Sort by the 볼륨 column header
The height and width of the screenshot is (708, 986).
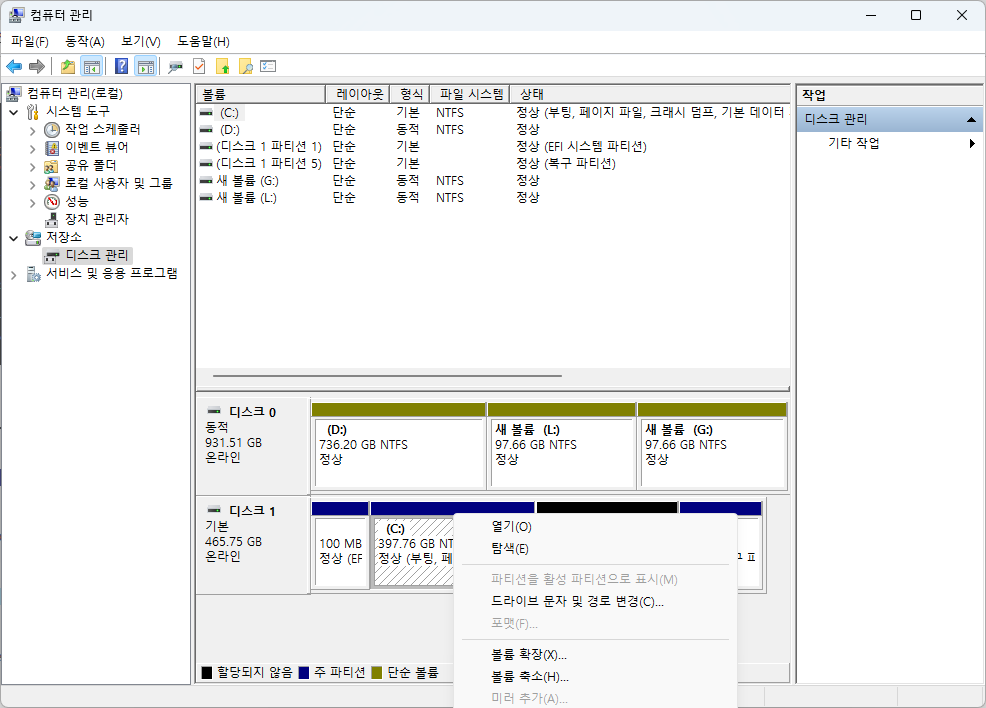click(260, 94)
